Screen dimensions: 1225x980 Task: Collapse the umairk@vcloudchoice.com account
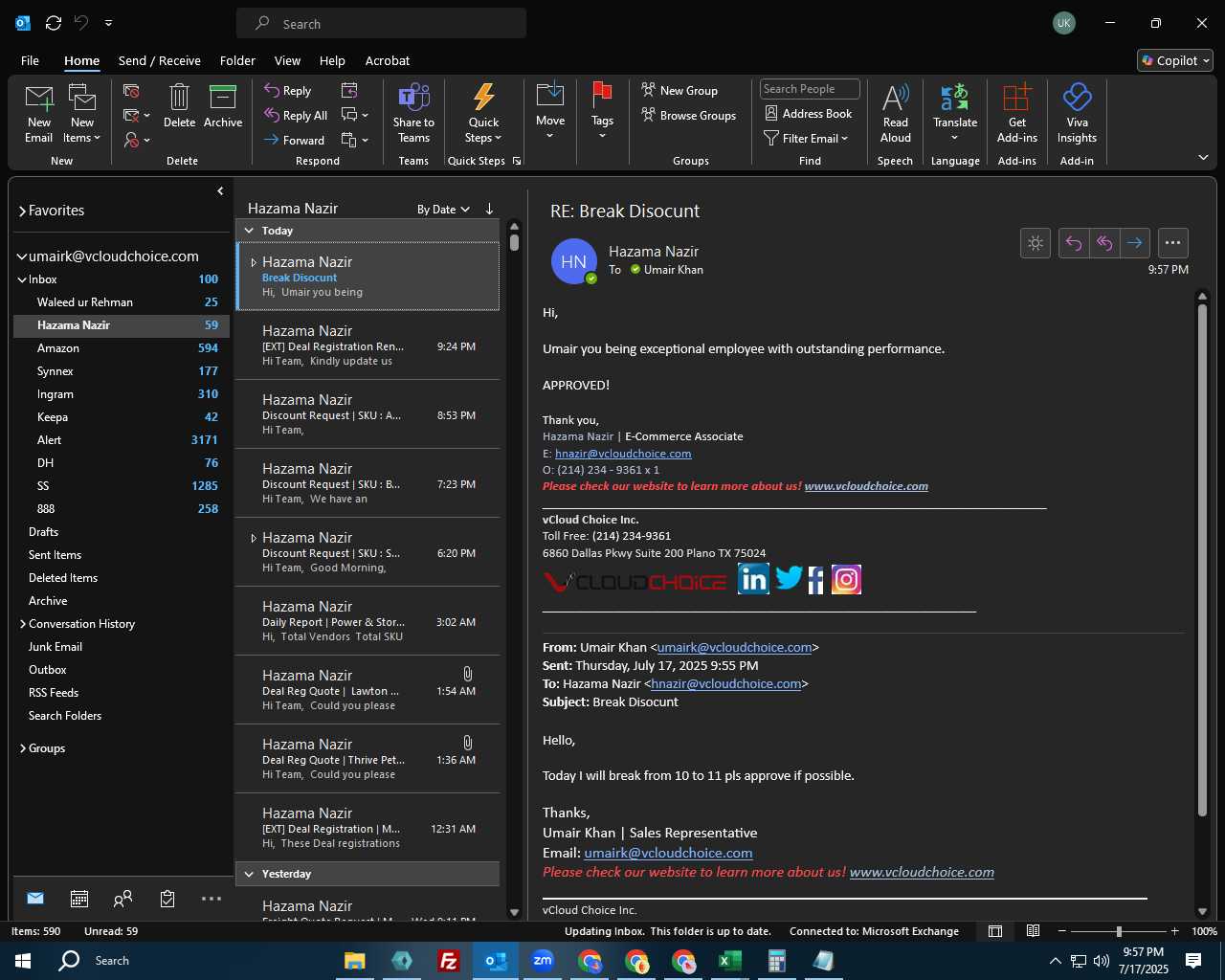point(22,256)
